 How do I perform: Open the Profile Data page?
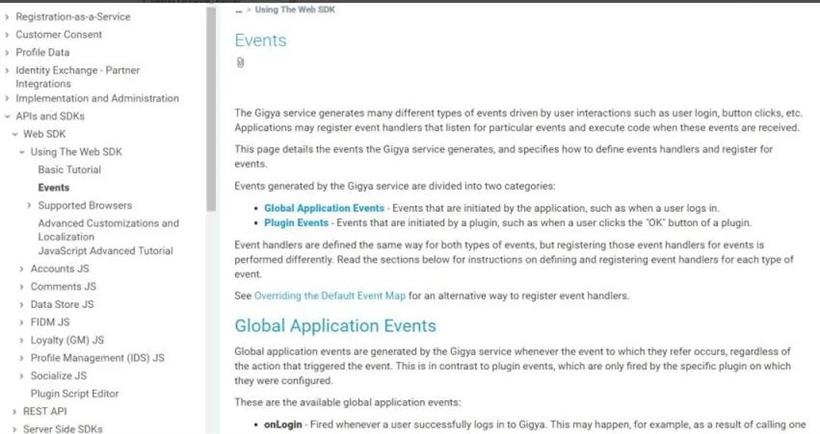tap(42, 52)
